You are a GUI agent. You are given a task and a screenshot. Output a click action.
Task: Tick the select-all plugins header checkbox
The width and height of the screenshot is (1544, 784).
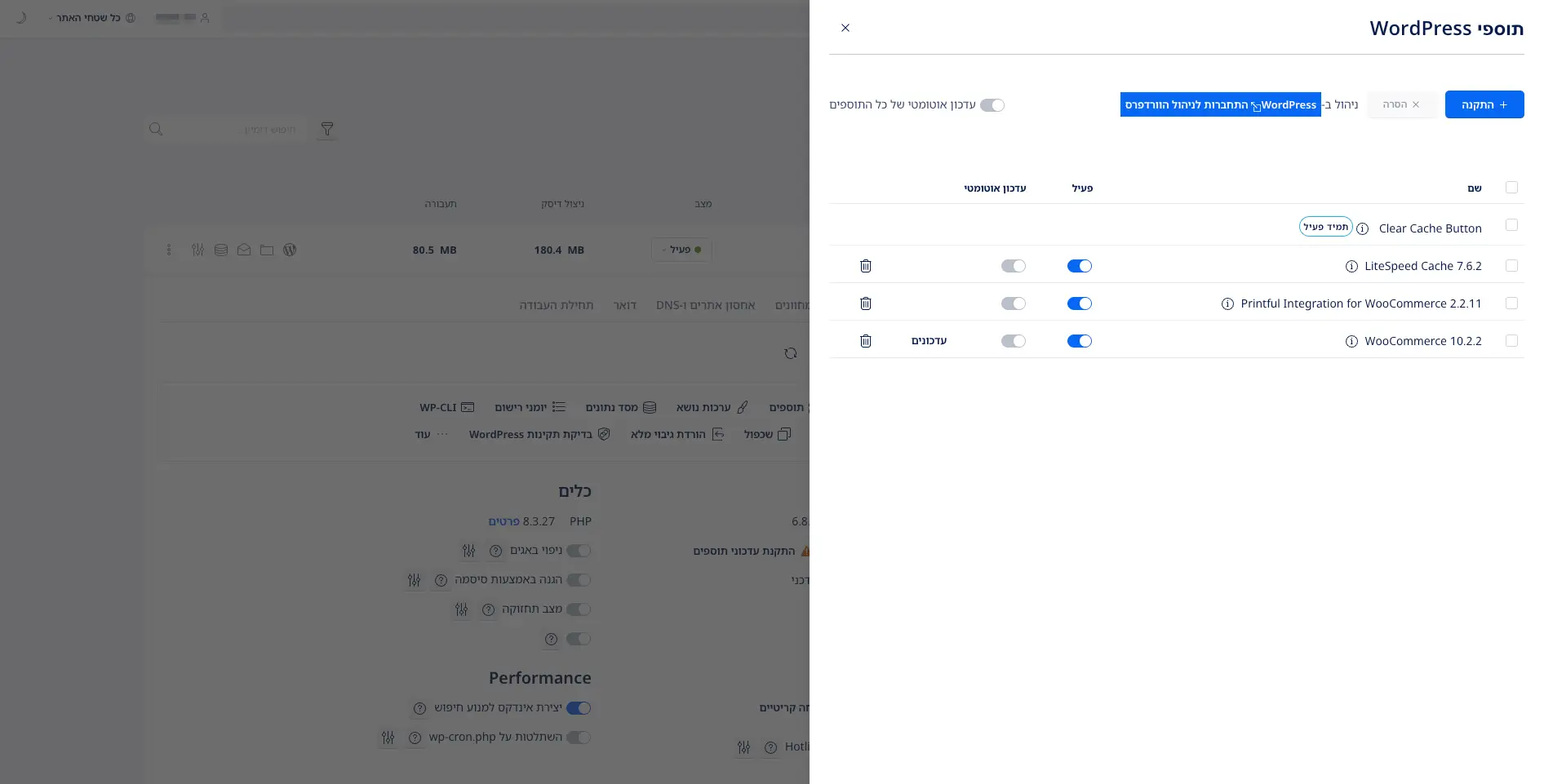tap(1511, 188)
